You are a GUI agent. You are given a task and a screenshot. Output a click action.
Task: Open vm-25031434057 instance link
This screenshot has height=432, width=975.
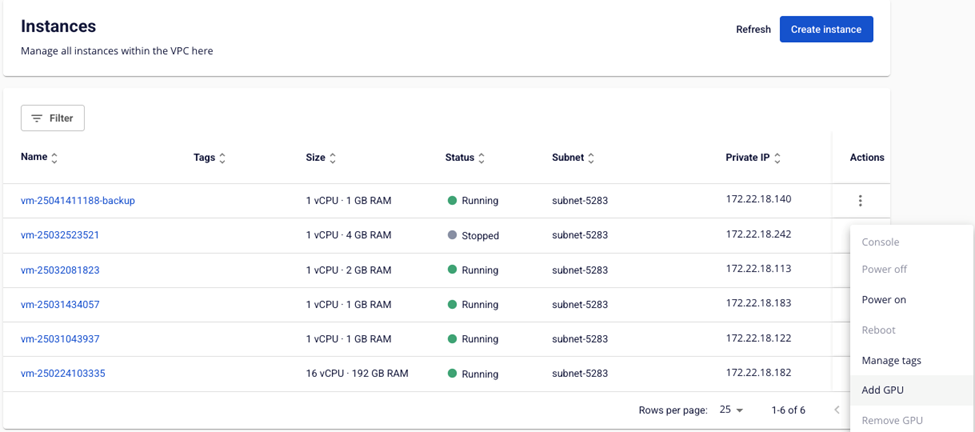tap(60, 304)
